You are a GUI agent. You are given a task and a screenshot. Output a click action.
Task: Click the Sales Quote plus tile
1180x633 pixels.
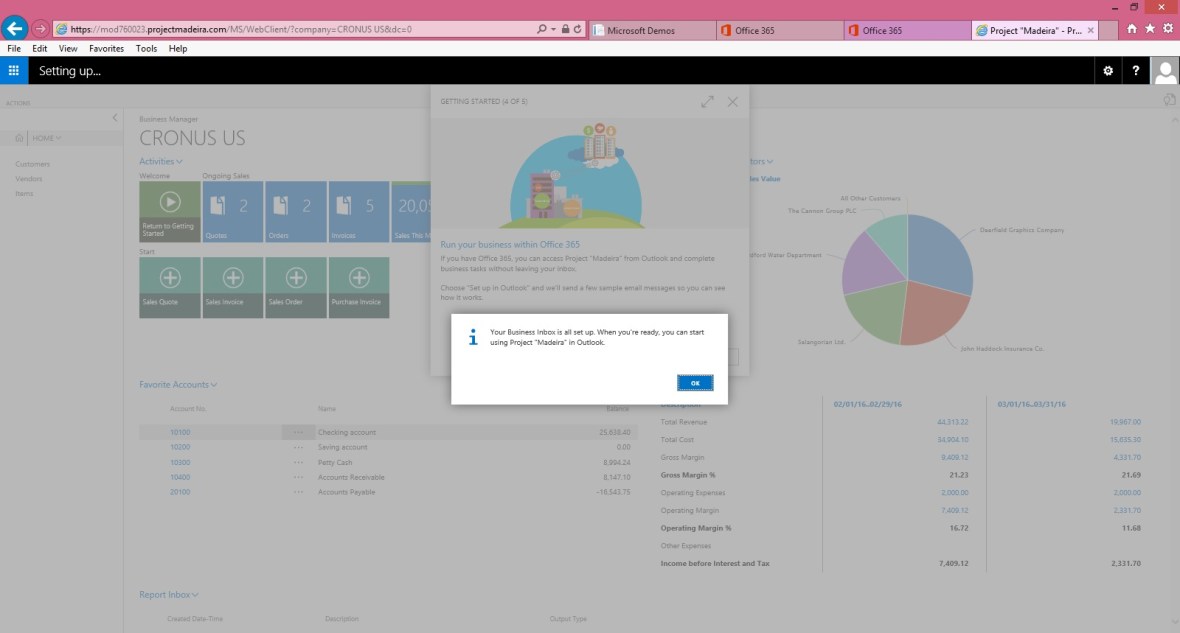[170, 287]
